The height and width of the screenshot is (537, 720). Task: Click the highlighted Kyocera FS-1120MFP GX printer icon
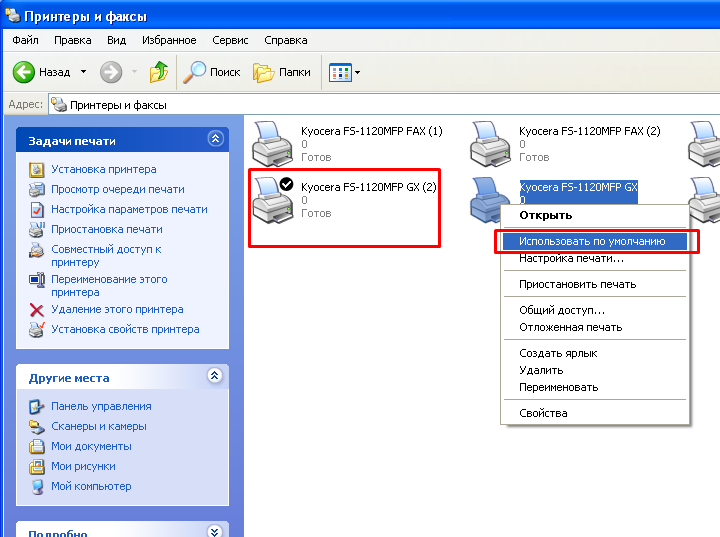[487, 199]
